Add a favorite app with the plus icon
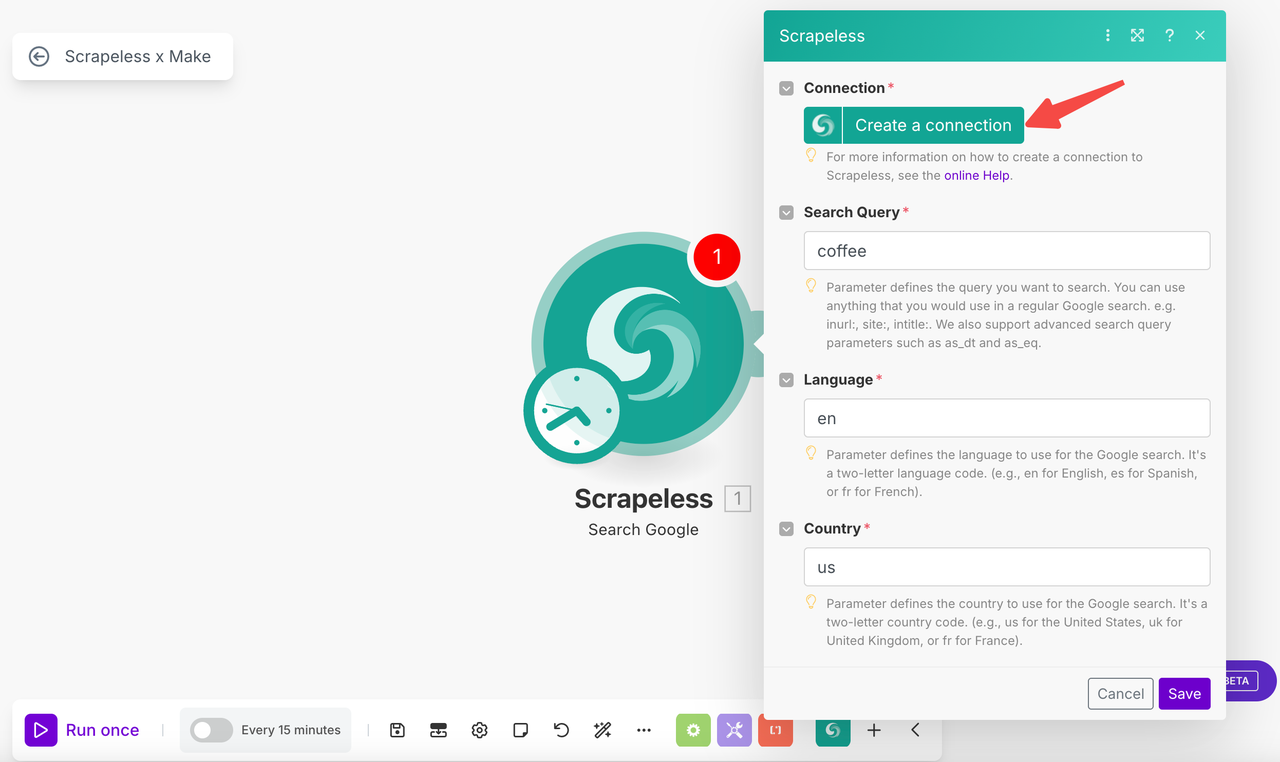1280x762 pixels. [874, 730]
